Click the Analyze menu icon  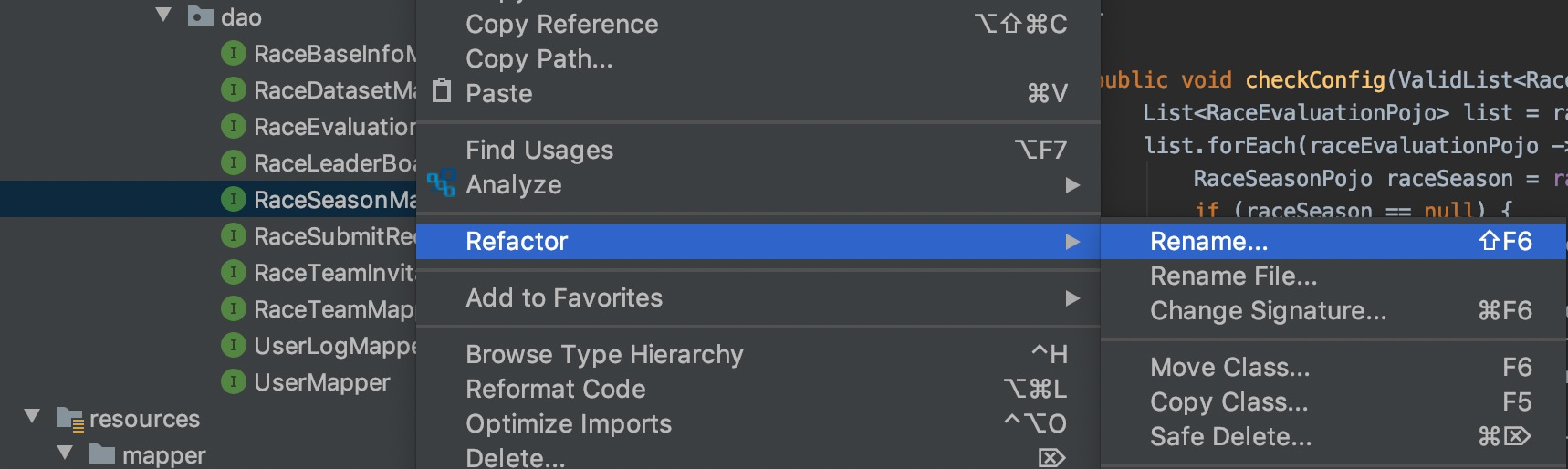tap(442, 183)
